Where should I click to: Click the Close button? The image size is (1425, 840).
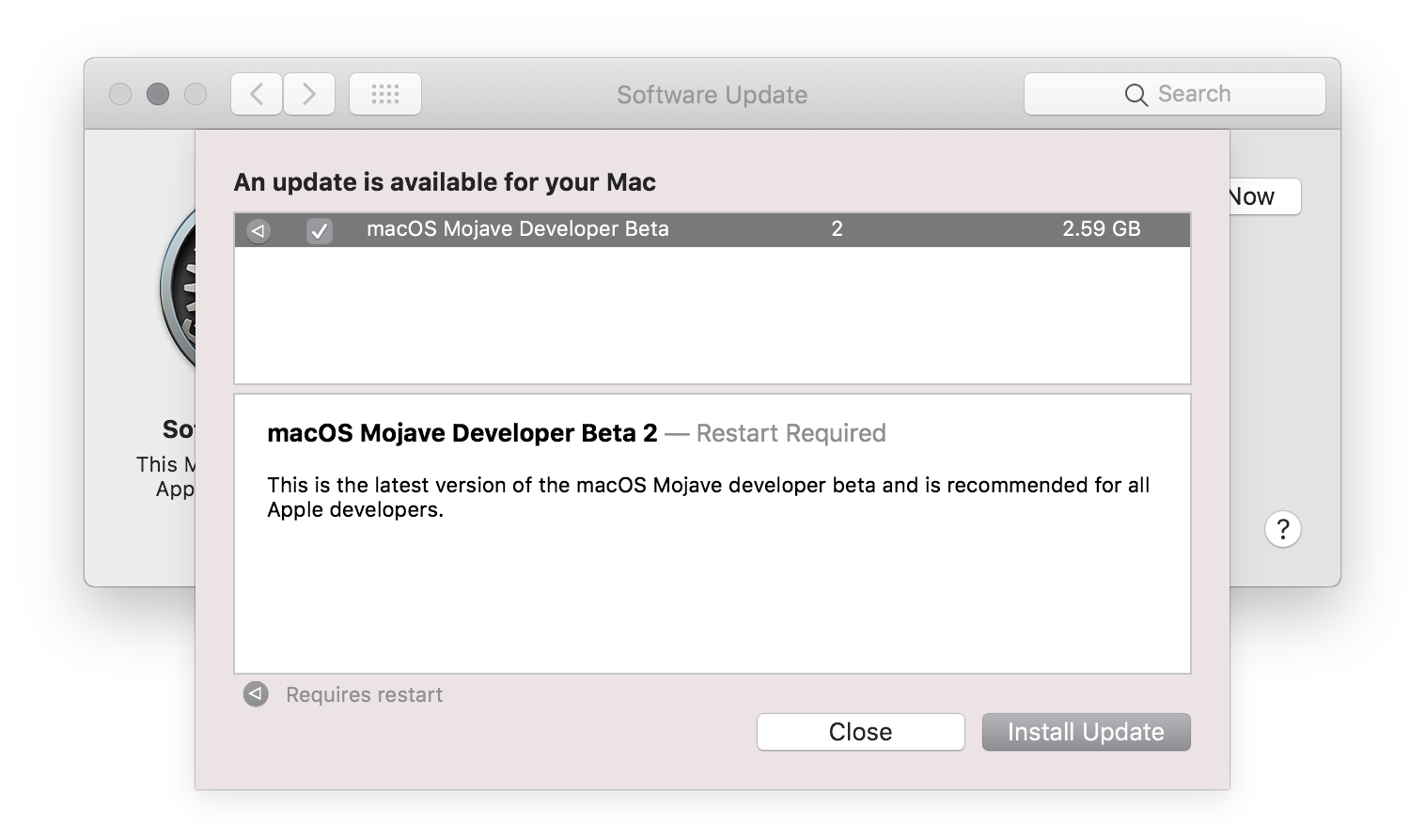(x=861, y=732)
